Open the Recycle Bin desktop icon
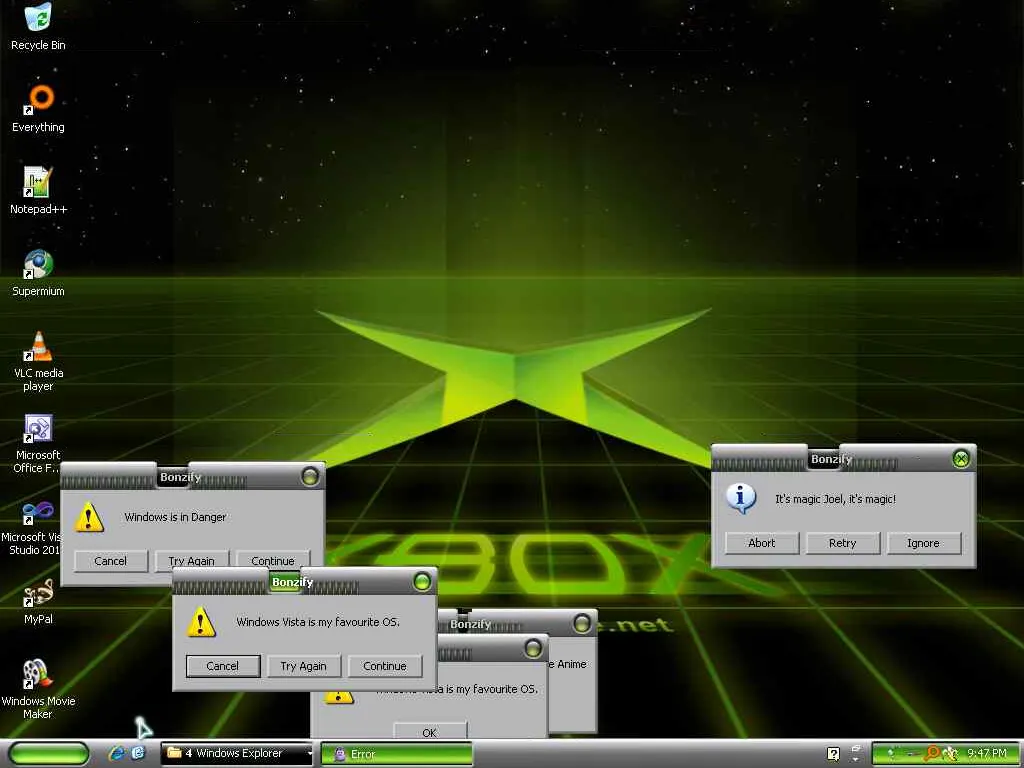The image size is (1024, 768). (x=38, y=26)
